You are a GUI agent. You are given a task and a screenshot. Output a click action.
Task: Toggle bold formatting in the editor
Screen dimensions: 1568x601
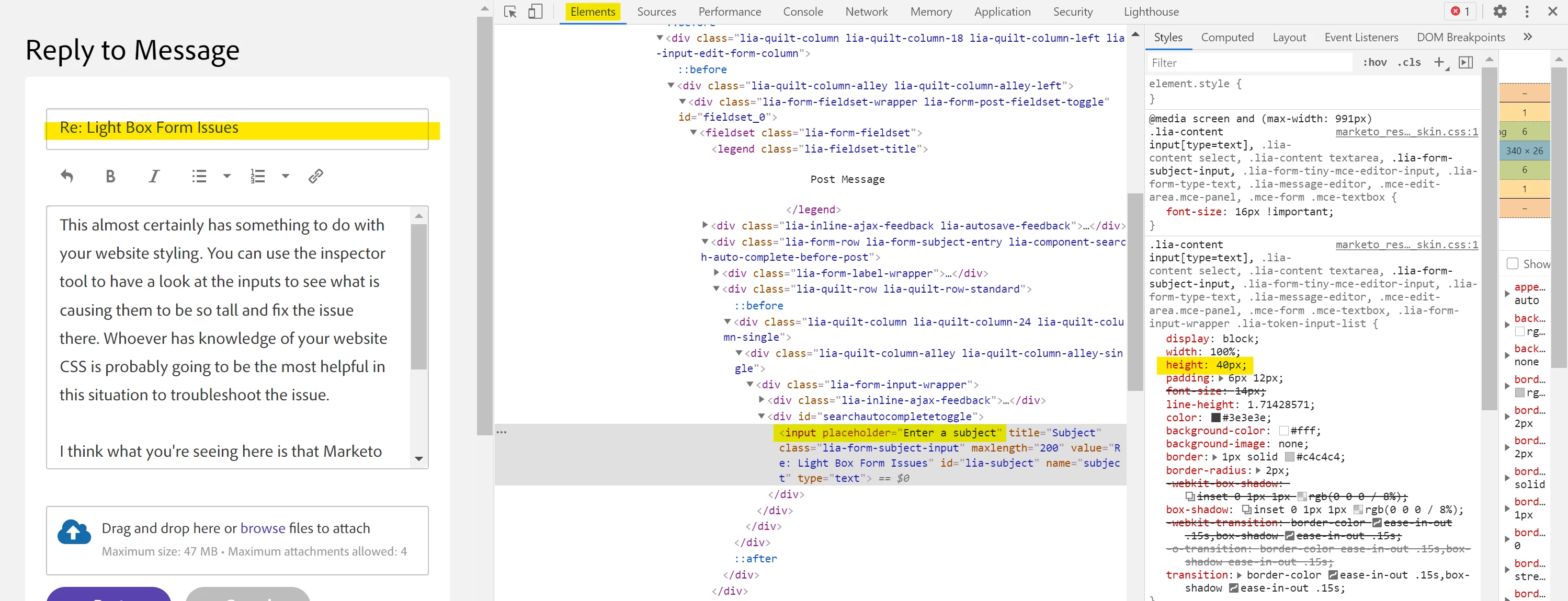(110, 177)
